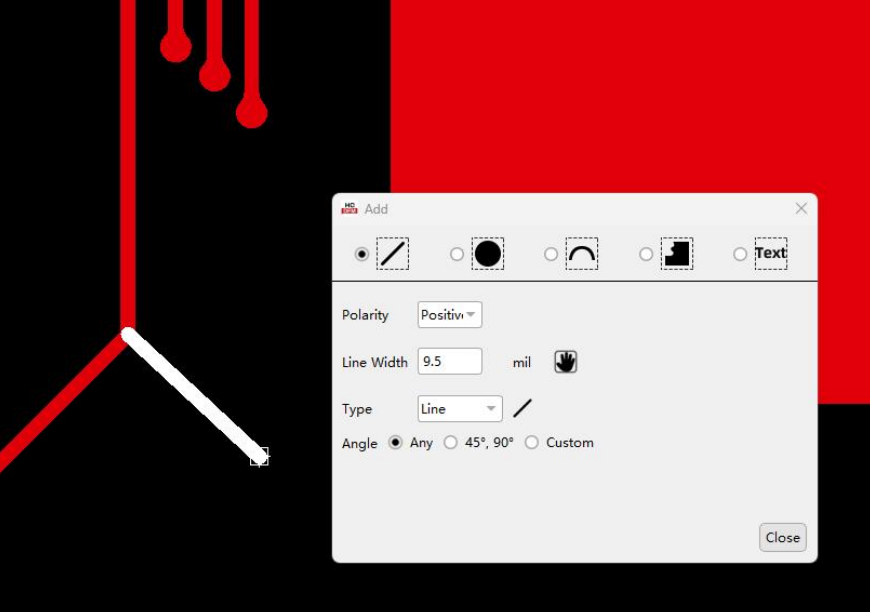870x612 pixels.
Task: Select the radio button beside Text icon
Action: point(740,254)
